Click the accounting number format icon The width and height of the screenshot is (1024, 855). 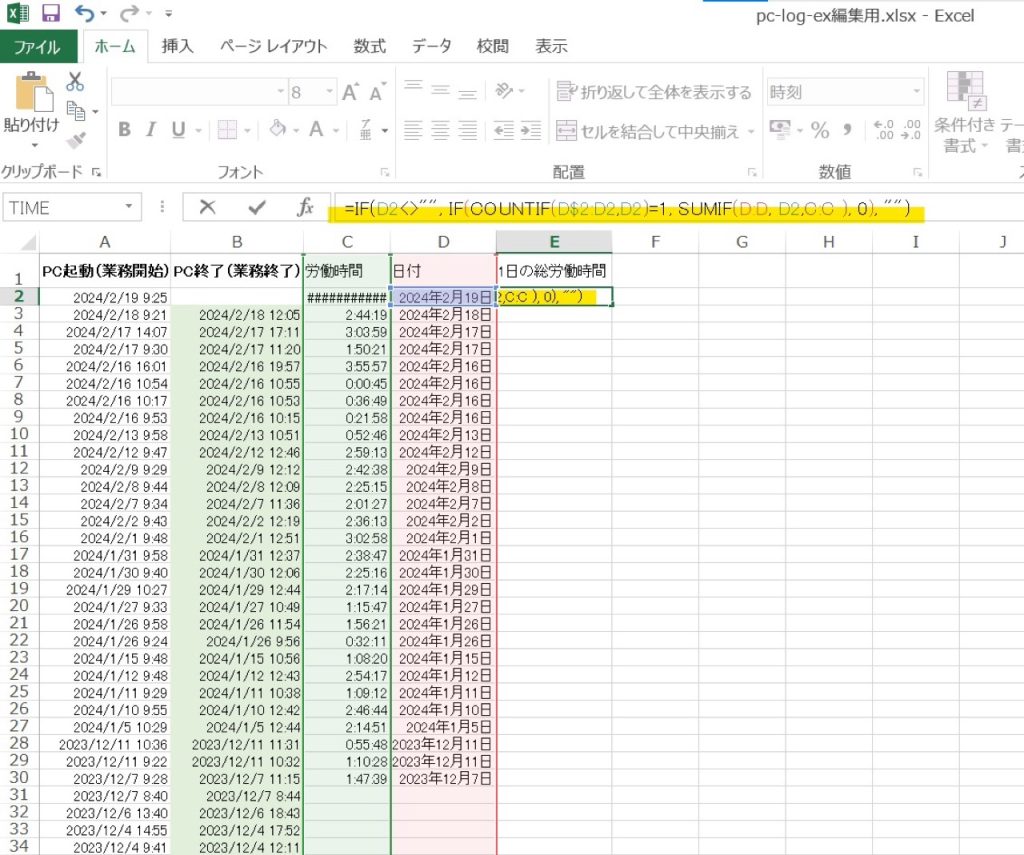click(x=780, y=129)
